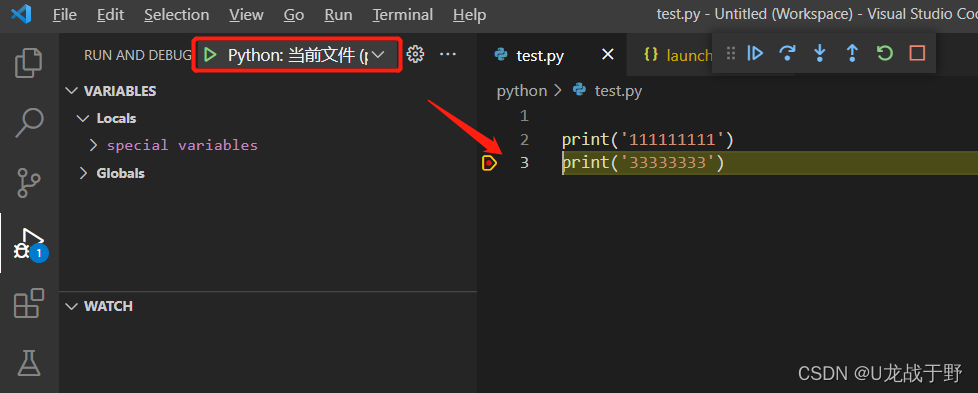Open launch.json via the gear icon
978x393 pixels.
(x=415, y=55)
